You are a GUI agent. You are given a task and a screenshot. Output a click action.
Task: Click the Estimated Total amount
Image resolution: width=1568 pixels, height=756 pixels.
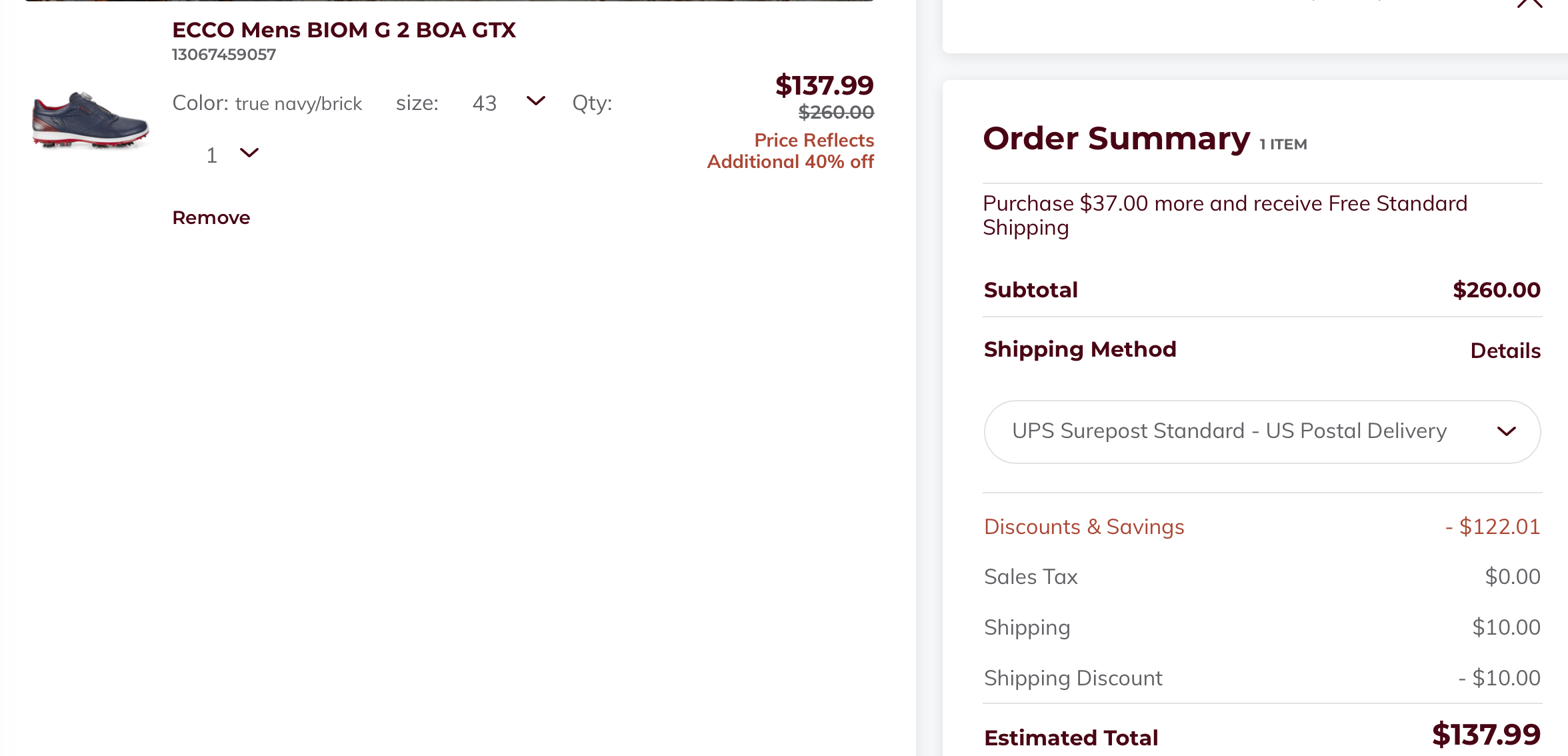pyautogui.click(x=1486, y=735)
